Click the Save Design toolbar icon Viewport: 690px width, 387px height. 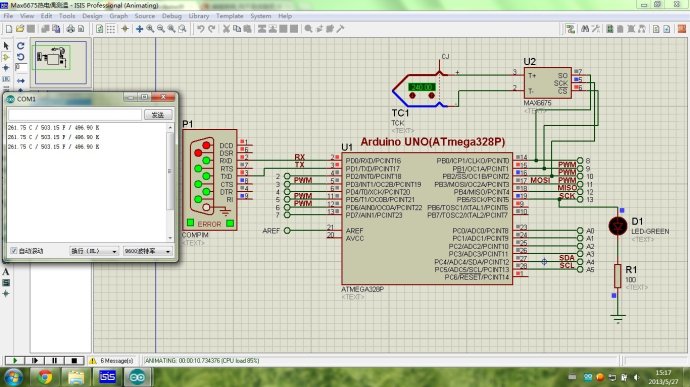coord(31,29)
